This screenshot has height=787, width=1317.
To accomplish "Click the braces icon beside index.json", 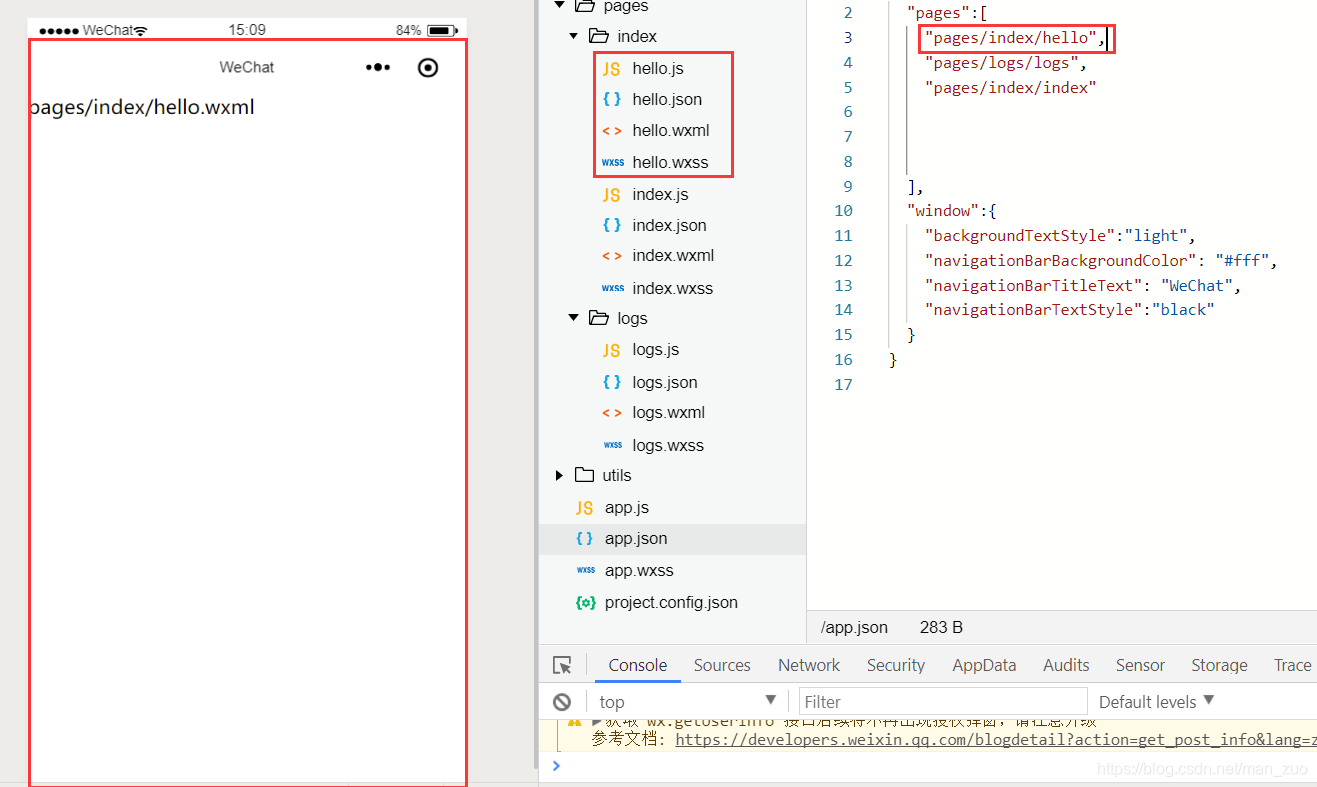I will [611, 225].
